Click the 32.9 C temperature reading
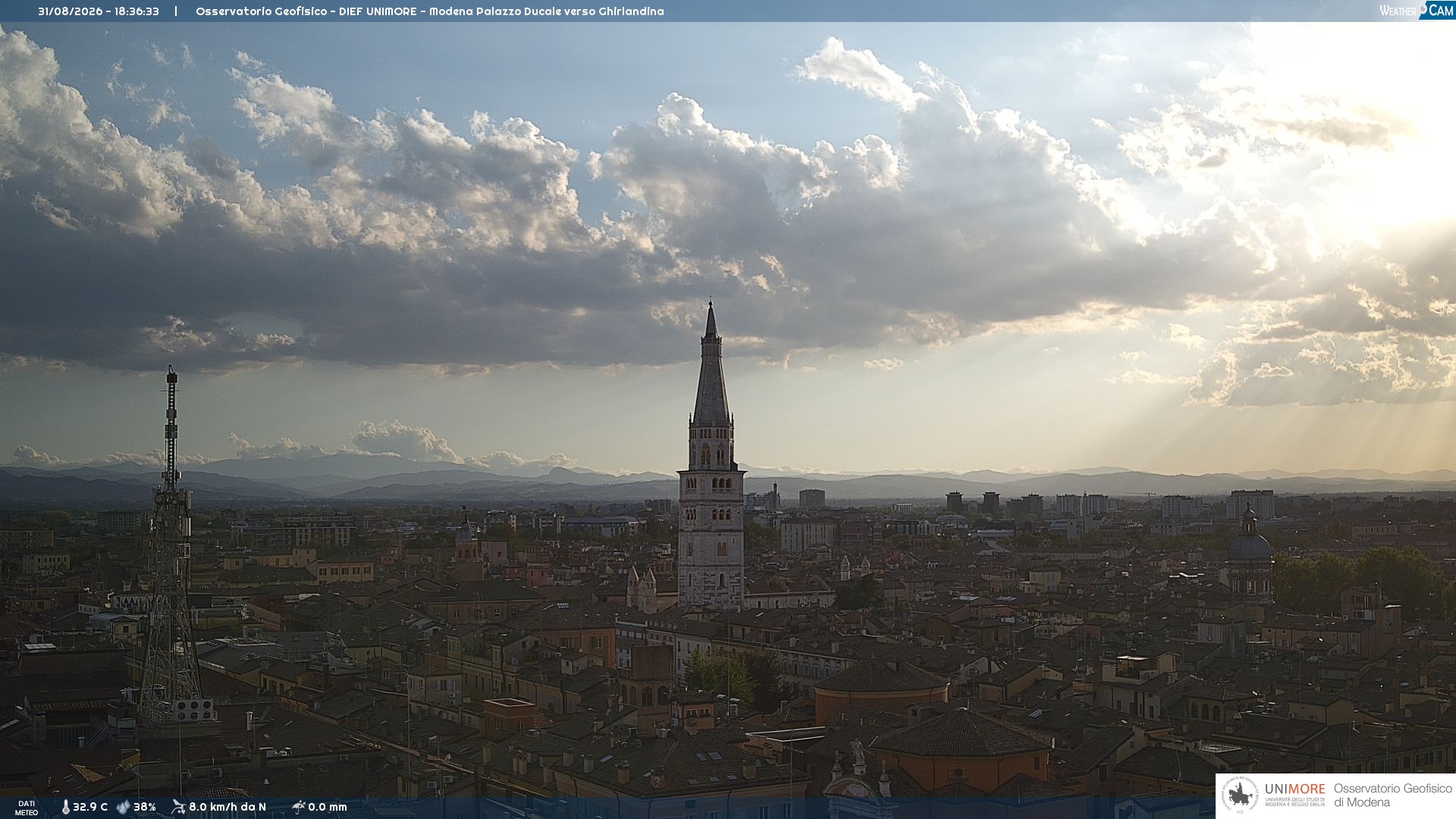The image size is (1456, 819). point(90,808)
